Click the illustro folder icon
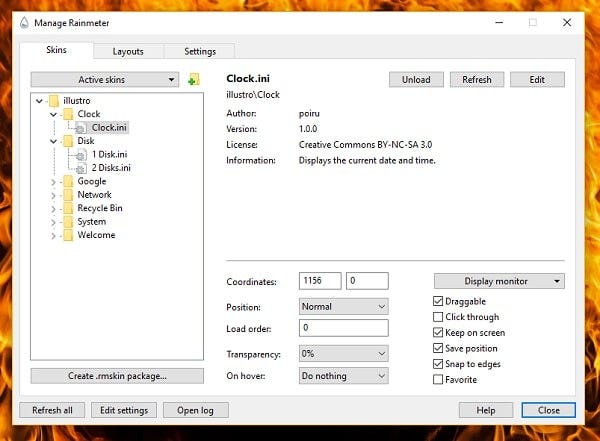 tap(54, 101)
